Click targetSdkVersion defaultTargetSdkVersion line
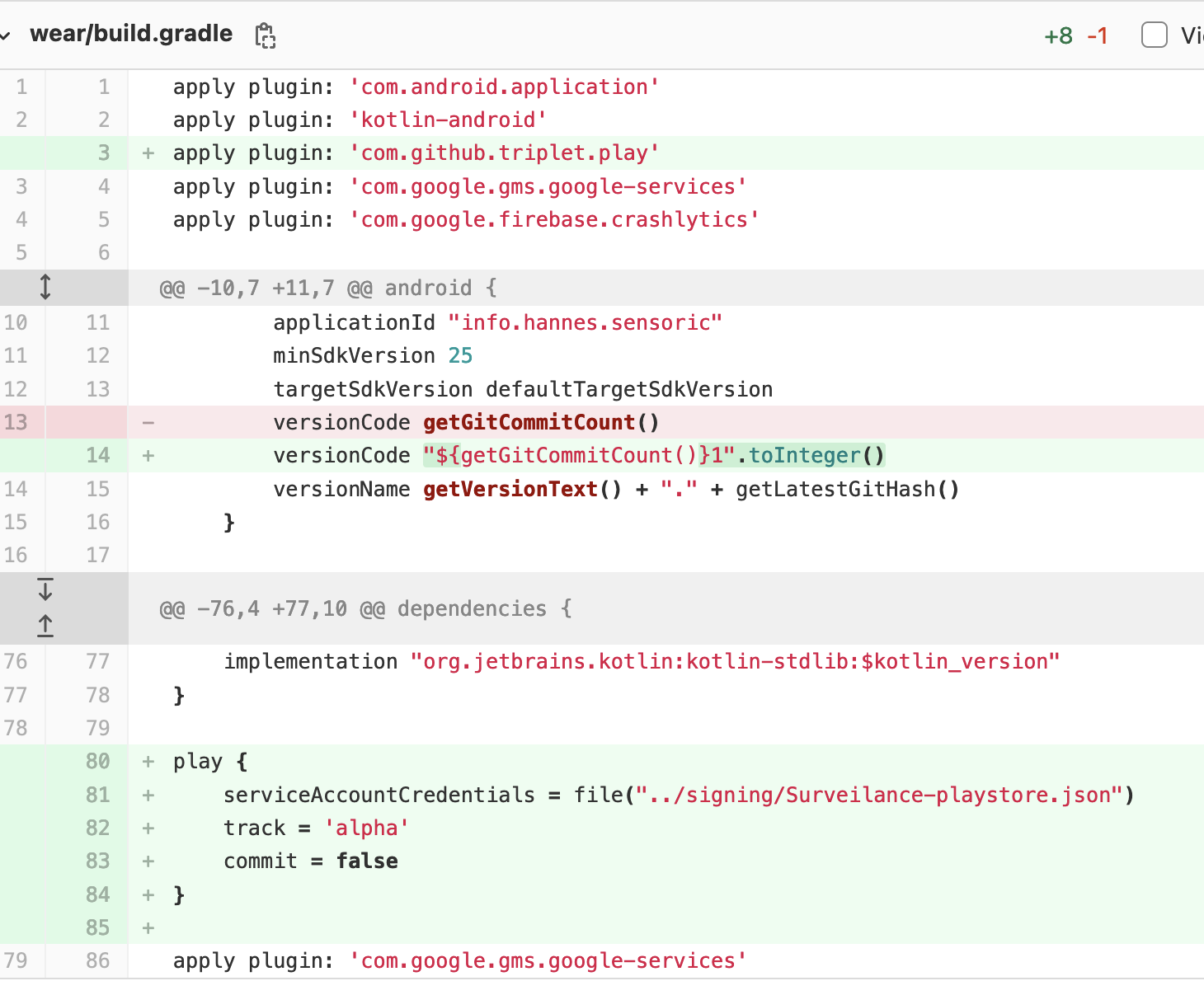The width and height of the screenshot is (1204, 981). [523, 389]
